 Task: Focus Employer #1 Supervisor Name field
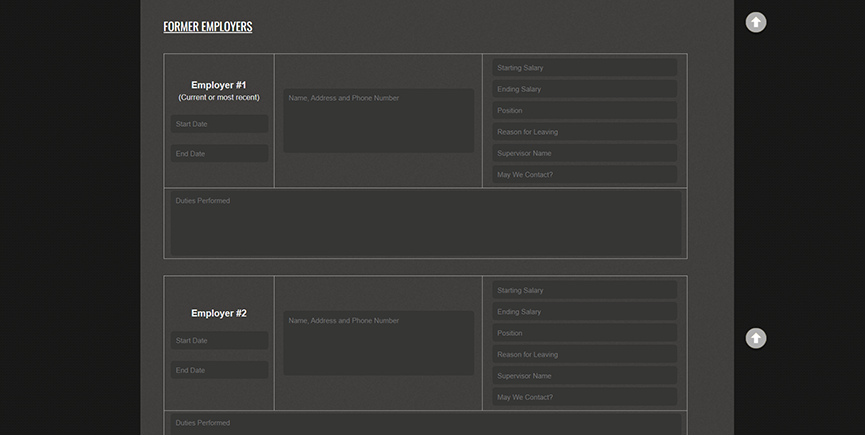click(x=584, y=153)
